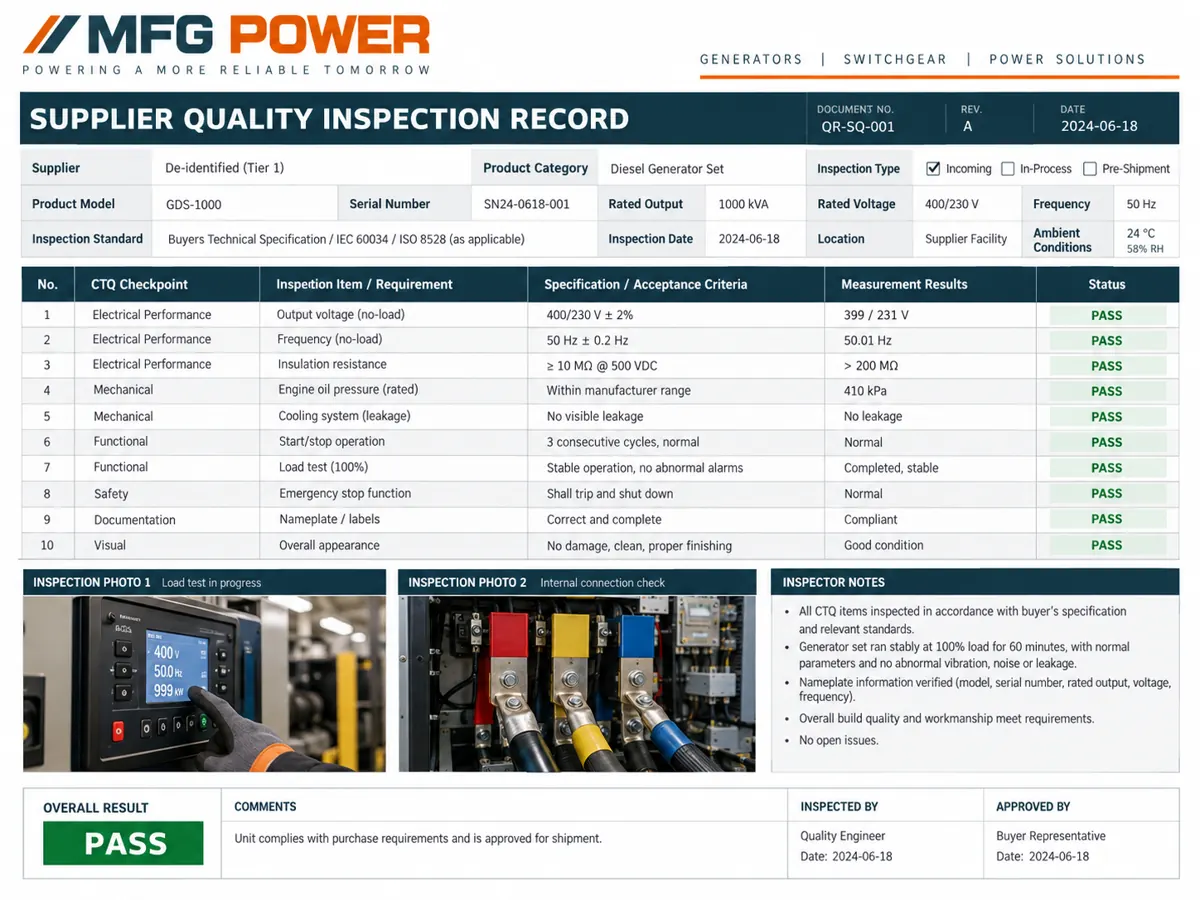Click measurement 410 kPa

coord(866,390)
